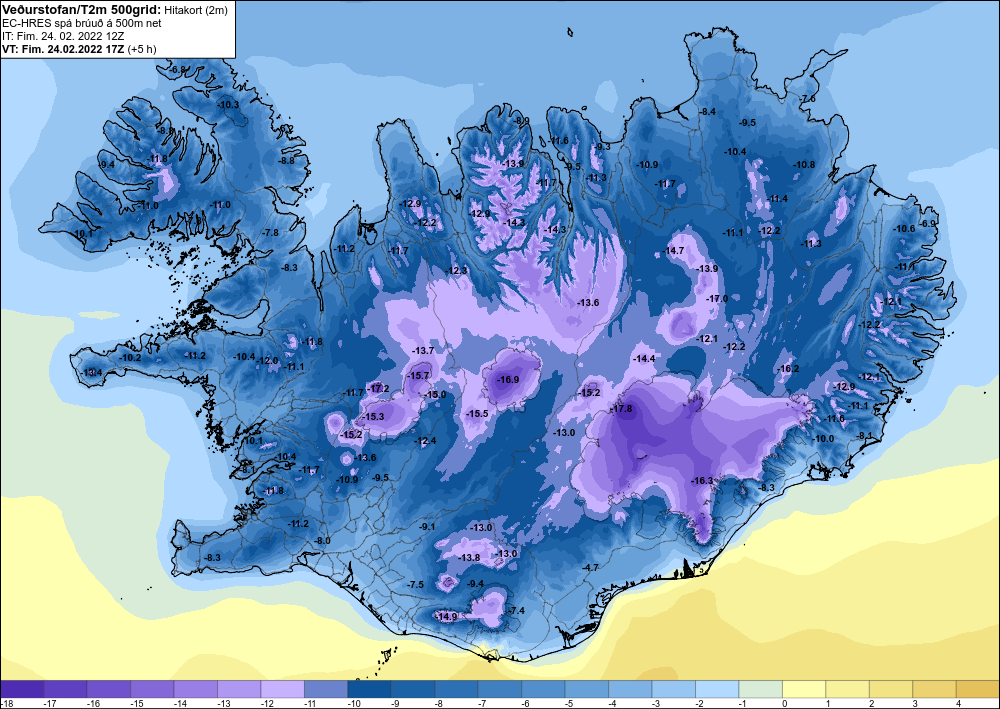
Task: Click the legend value label 0
Action: coord(785,703)
